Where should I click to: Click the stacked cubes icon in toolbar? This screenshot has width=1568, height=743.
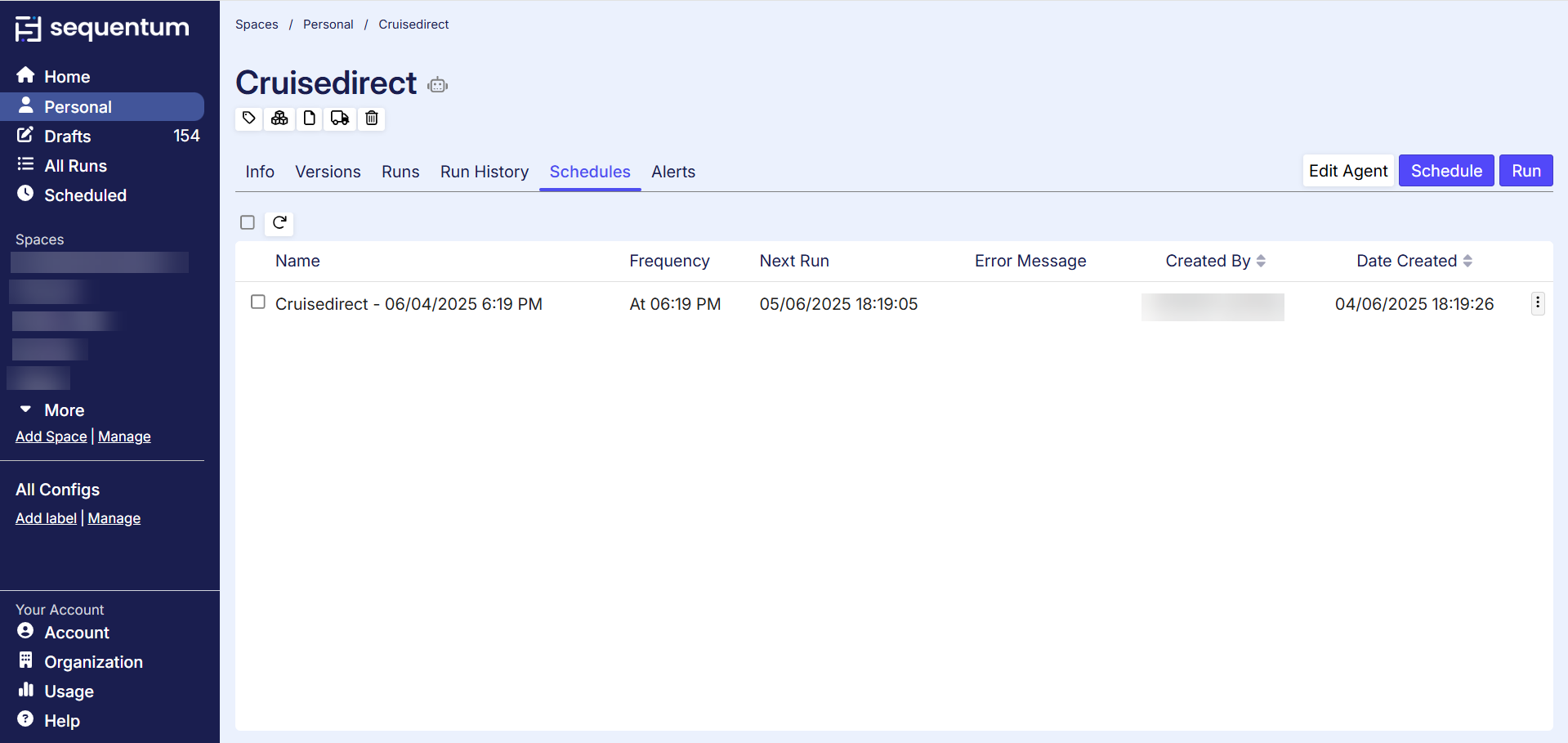point(279,119)
